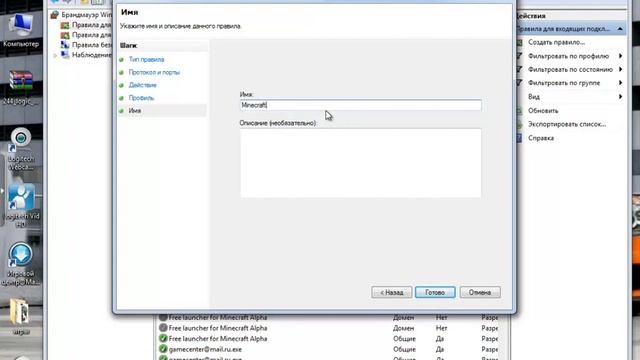Open the Вид submenu
640x360 pixels.
pos(533,97)
